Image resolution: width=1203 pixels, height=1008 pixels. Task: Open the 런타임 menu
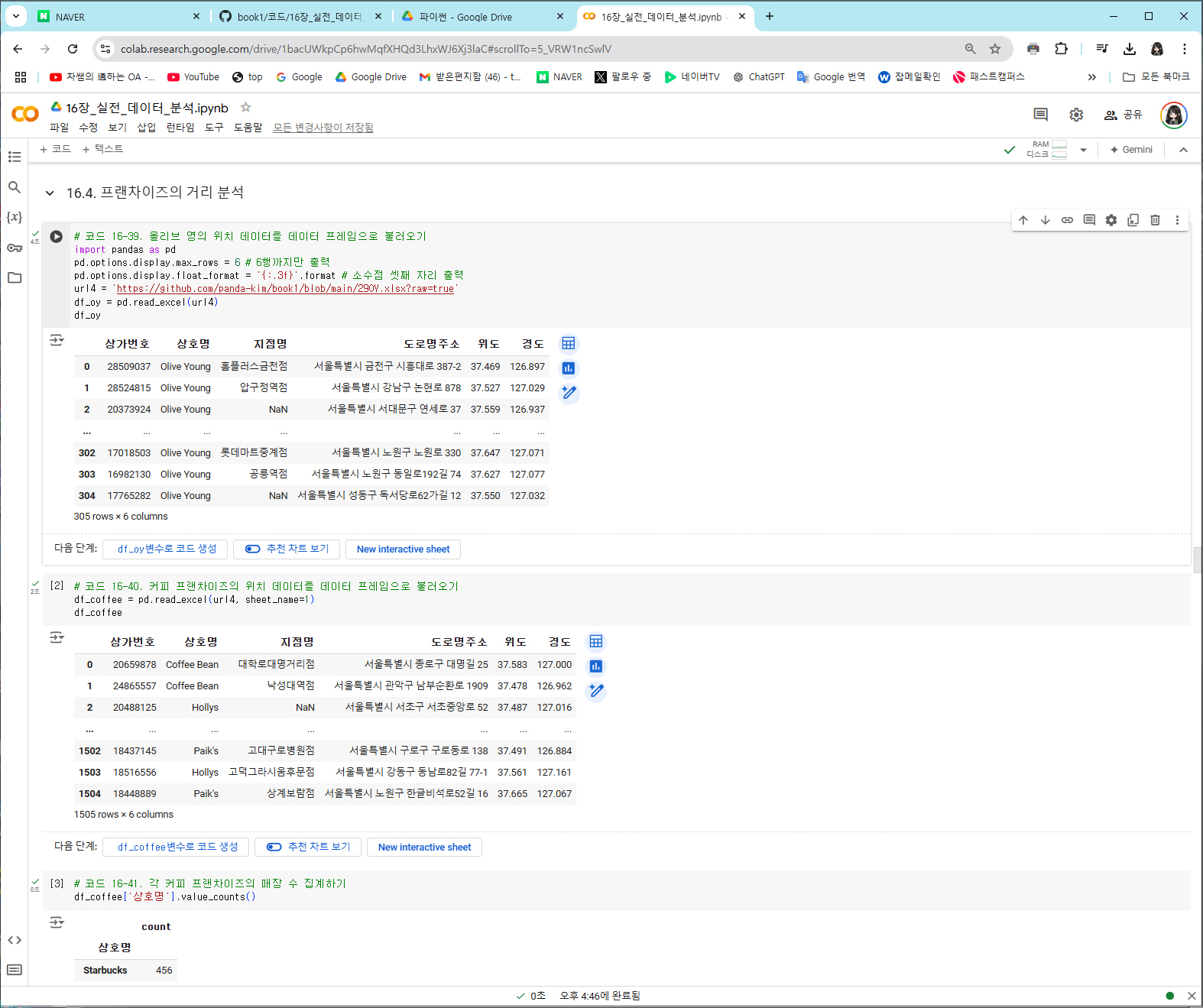tap(180, 128)
